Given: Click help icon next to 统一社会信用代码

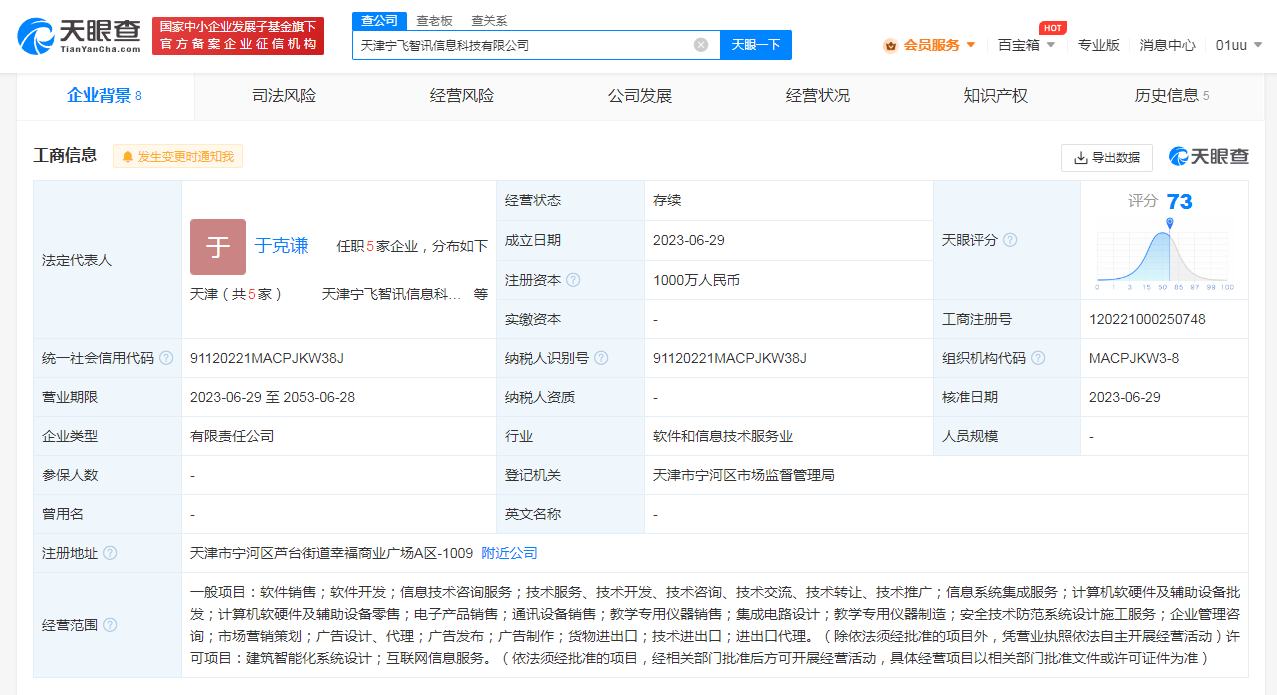Looking at the screenshot, I should pos(166,358).
